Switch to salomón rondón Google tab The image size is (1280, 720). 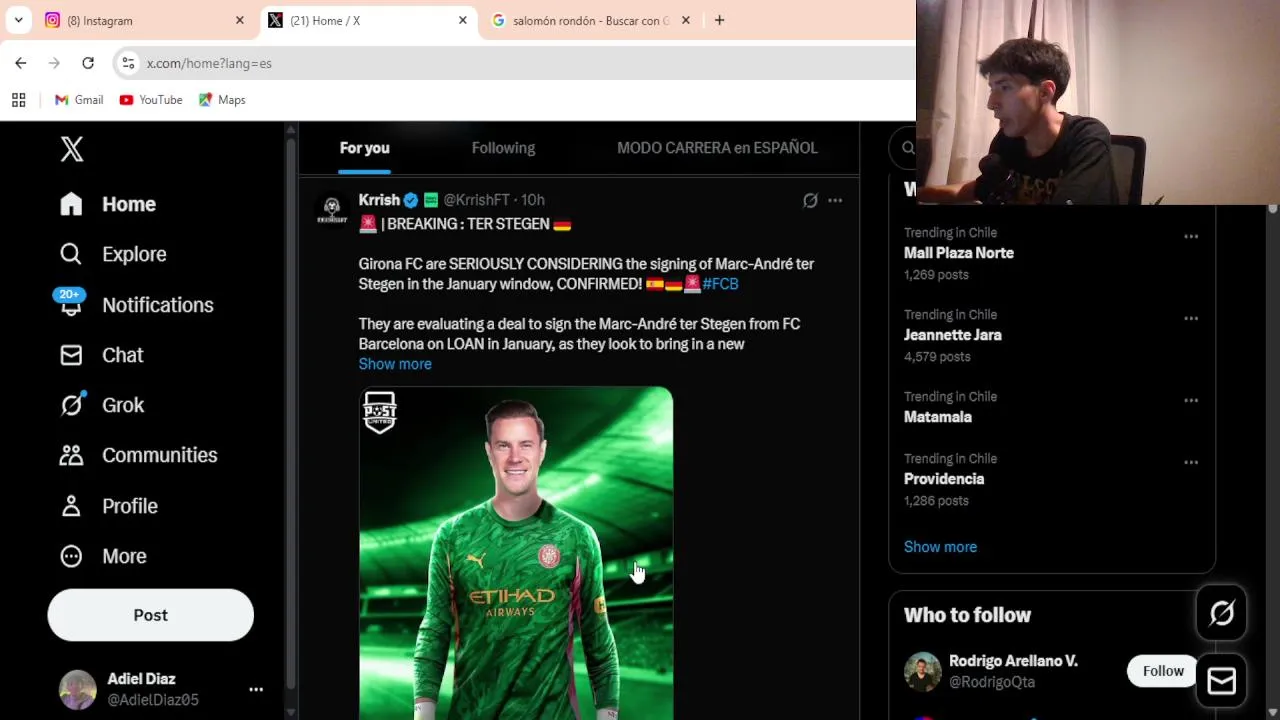(590, 20)
